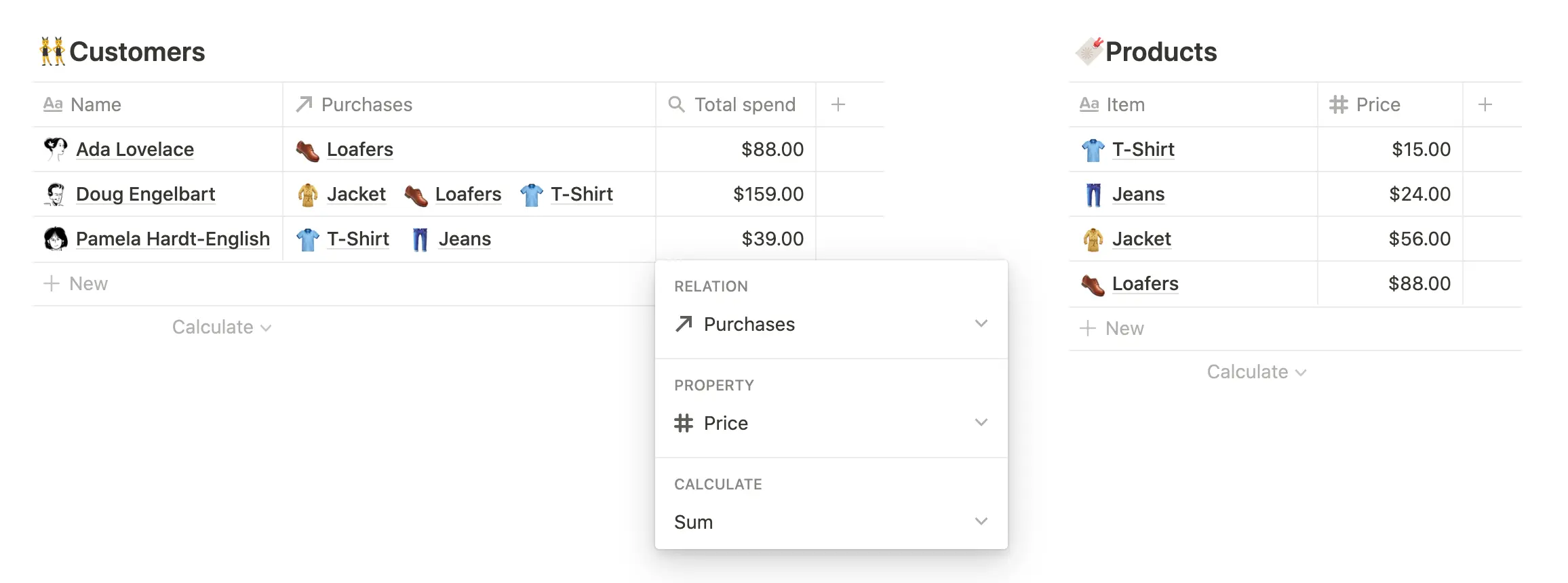Open the Loafers link in Ada's purchases
The height and width of the screenshot is (583, 1568).
[359, 149]
